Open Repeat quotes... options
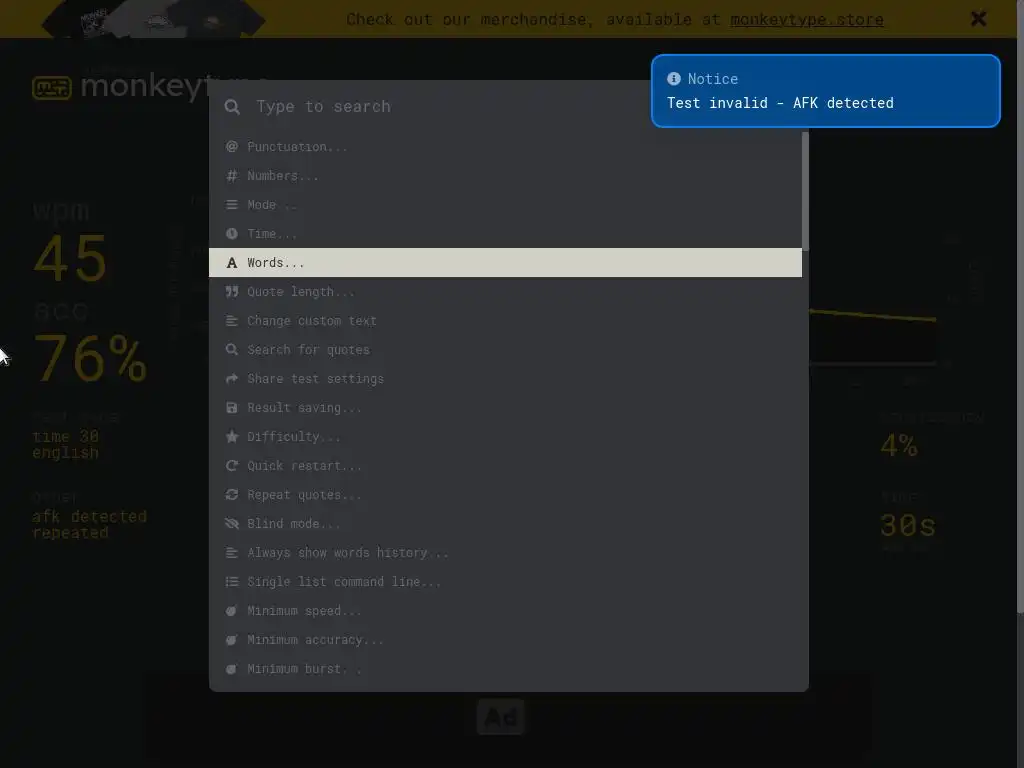 (505, 494)
